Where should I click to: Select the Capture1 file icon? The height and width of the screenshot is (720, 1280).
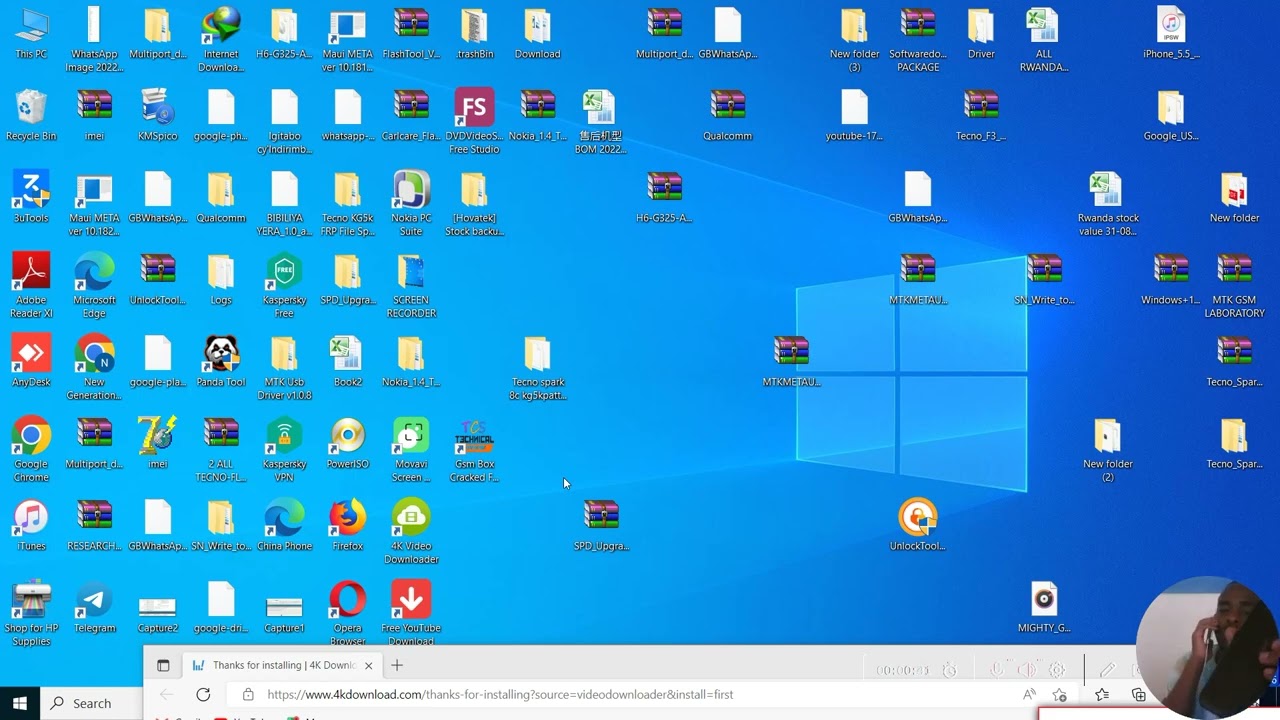[284, 613]
